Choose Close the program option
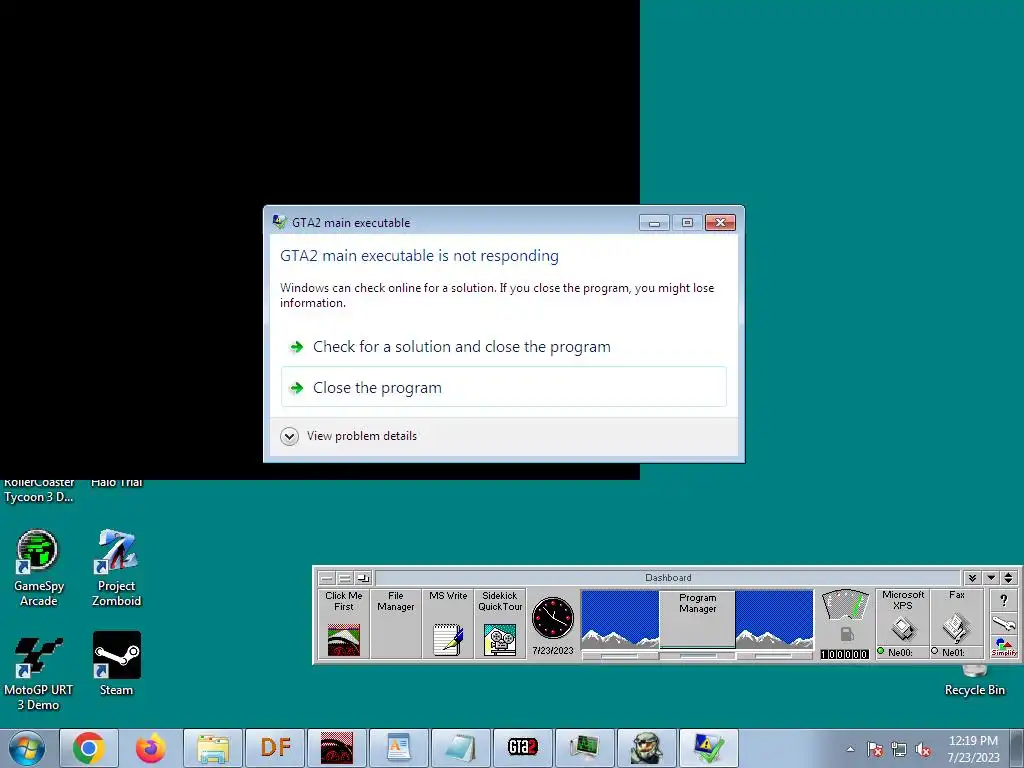The height and width of the screenshot is (768, 1024). [x=504, y=387]
